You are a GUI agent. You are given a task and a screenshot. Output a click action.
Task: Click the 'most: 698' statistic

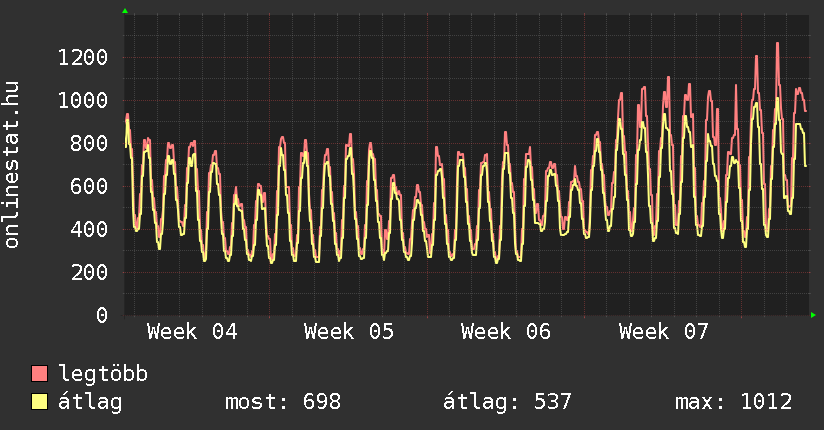283,402
